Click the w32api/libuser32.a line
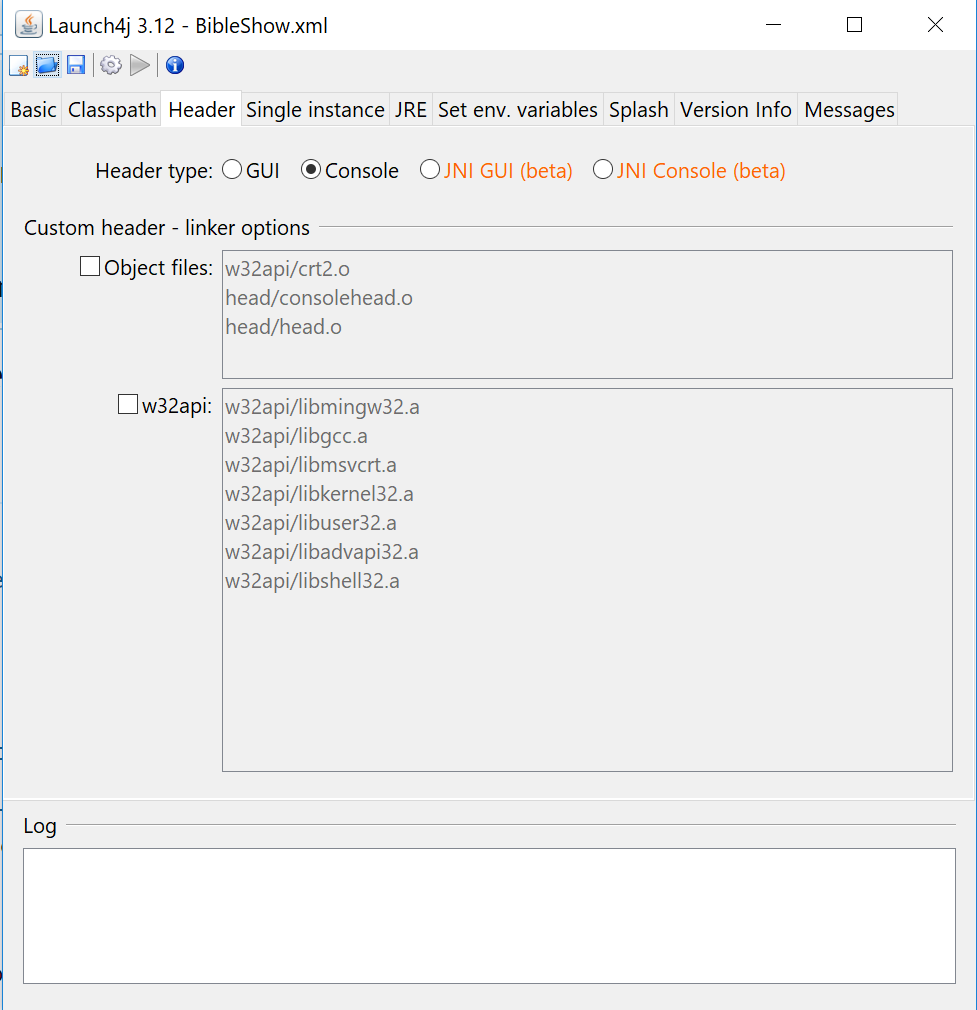The image size is (977, 1010). [310, 523]
